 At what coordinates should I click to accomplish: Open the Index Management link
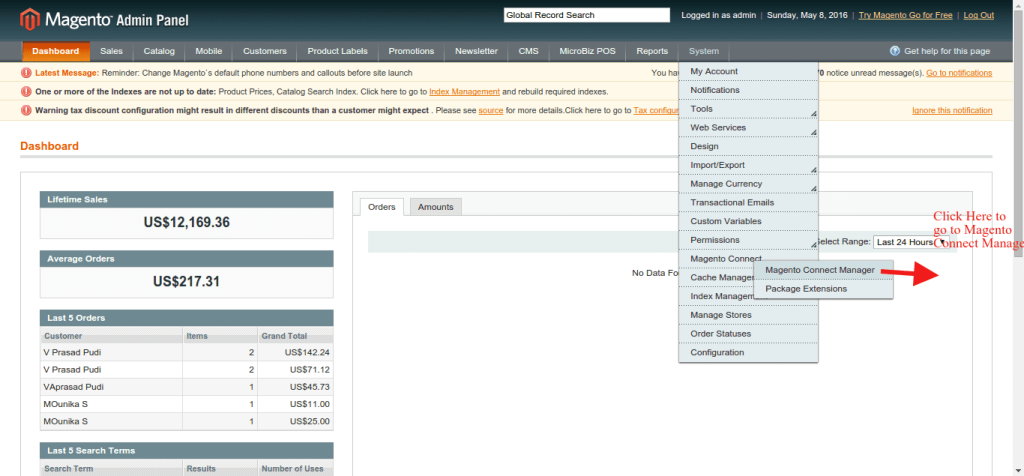464,91
